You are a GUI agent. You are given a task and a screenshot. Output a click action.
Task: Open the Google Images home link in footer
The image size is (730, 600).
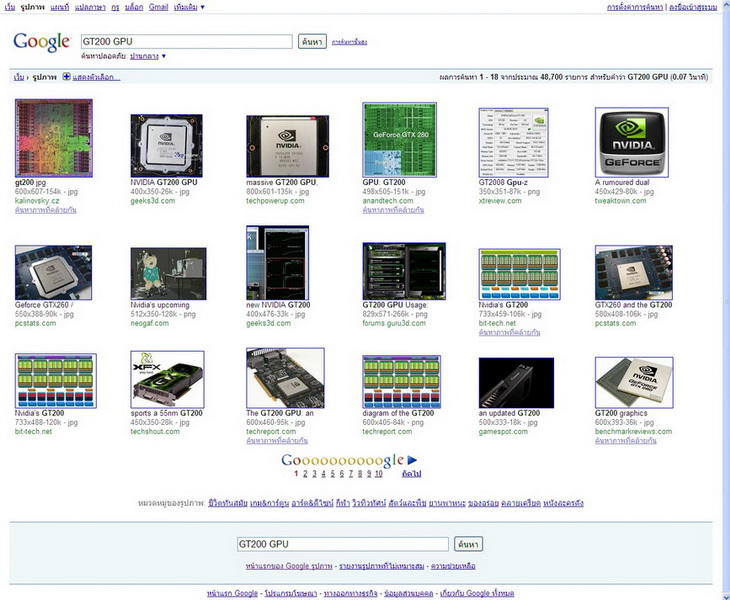(289, 566)
